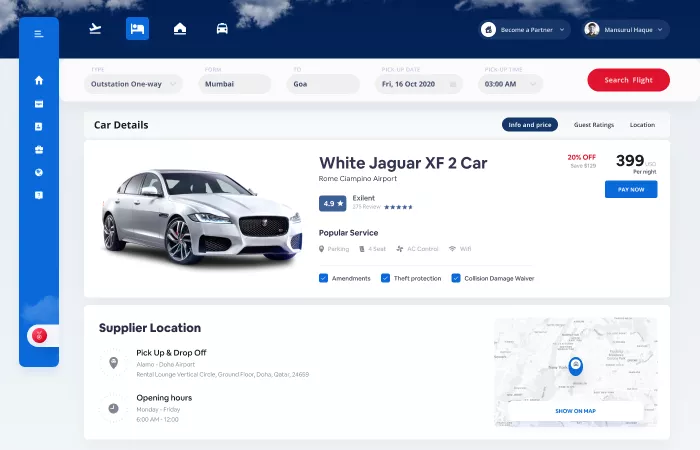Click Mansurul Haque's profile avatar
The height and width of the screenshot is (450, 700).
[592, 30]
